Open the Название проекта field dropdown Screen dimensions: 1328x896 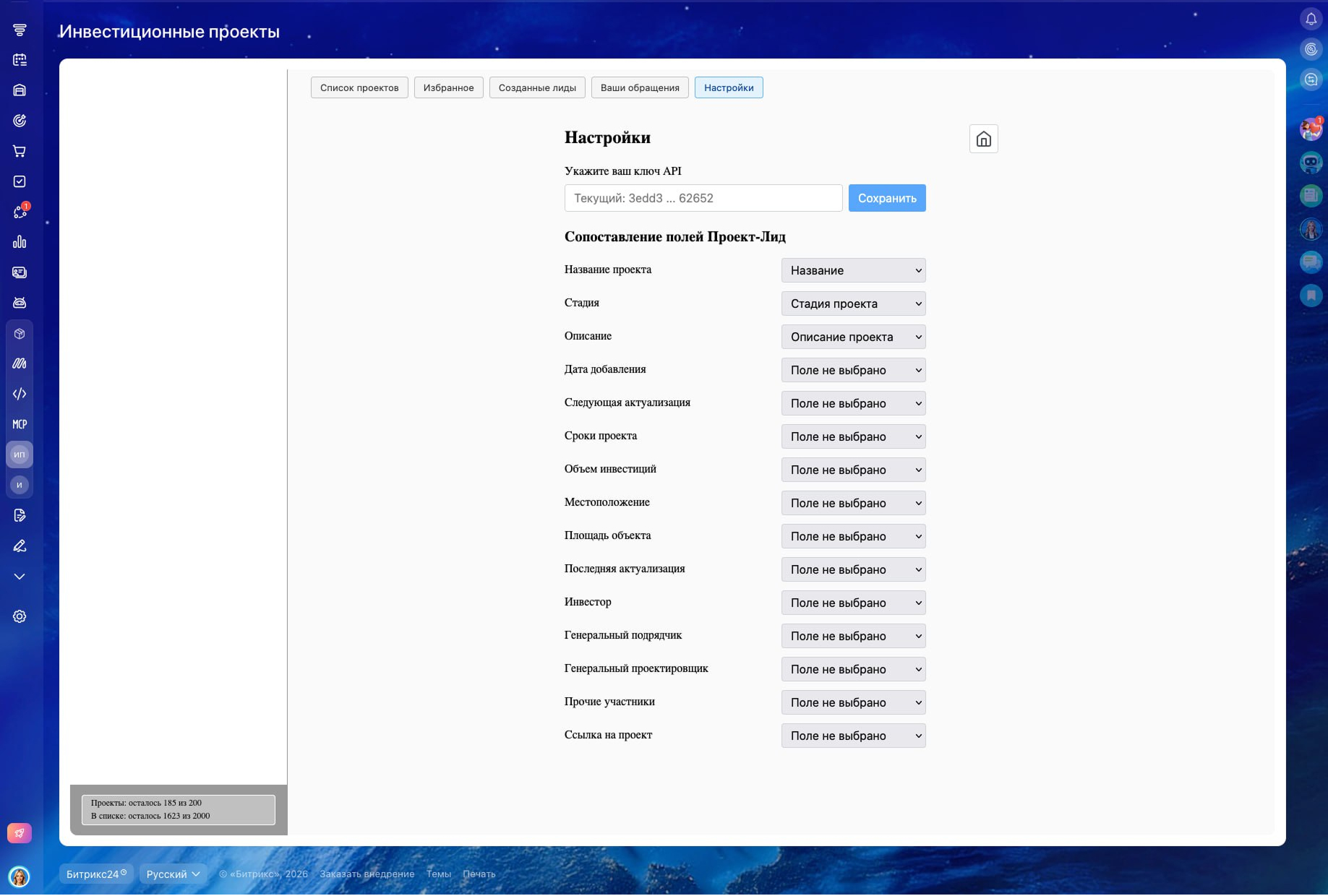pyautogui.click(x=853, y=270)
